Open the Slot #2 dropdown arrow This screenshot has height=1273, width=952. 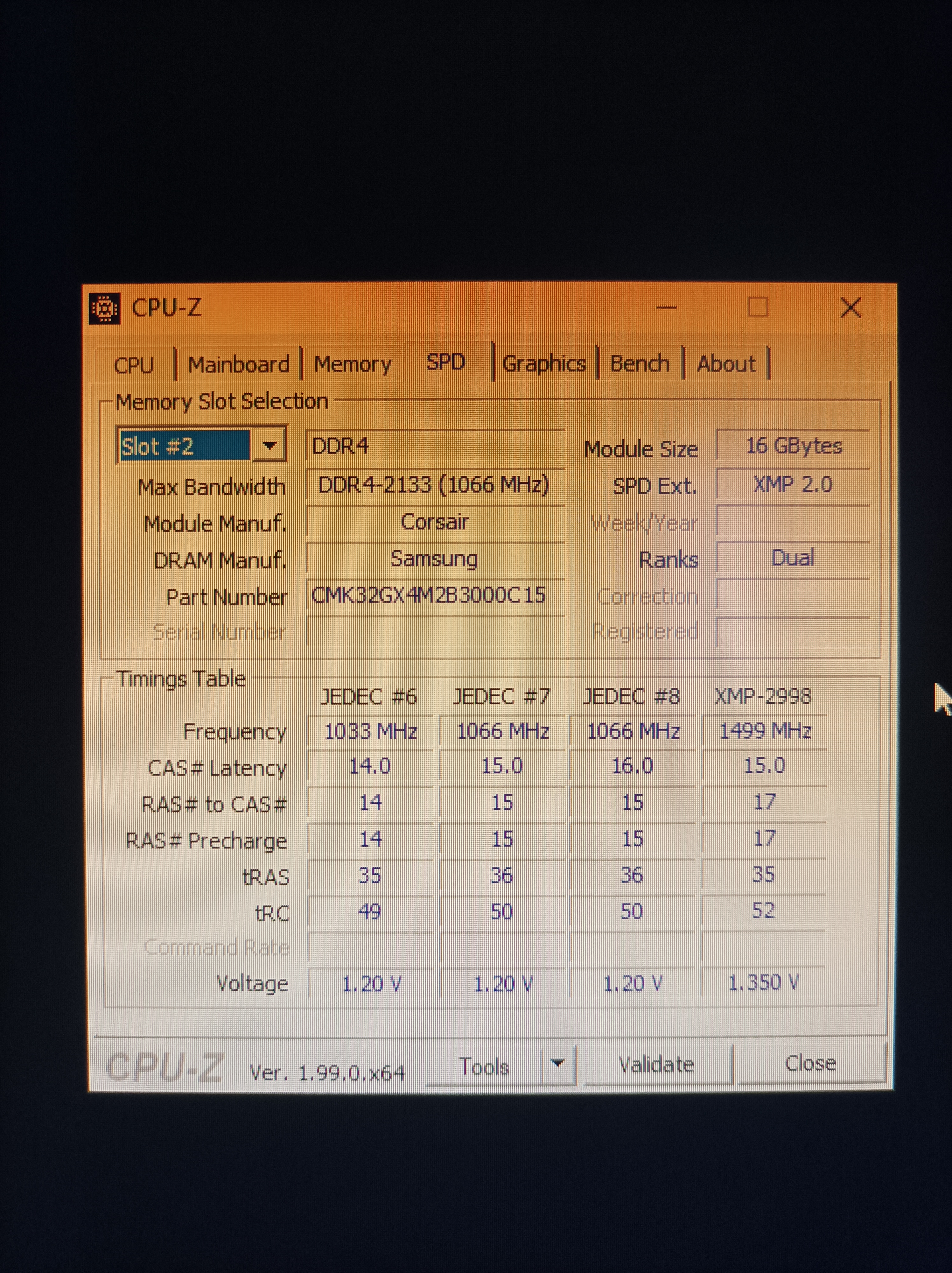269,446
